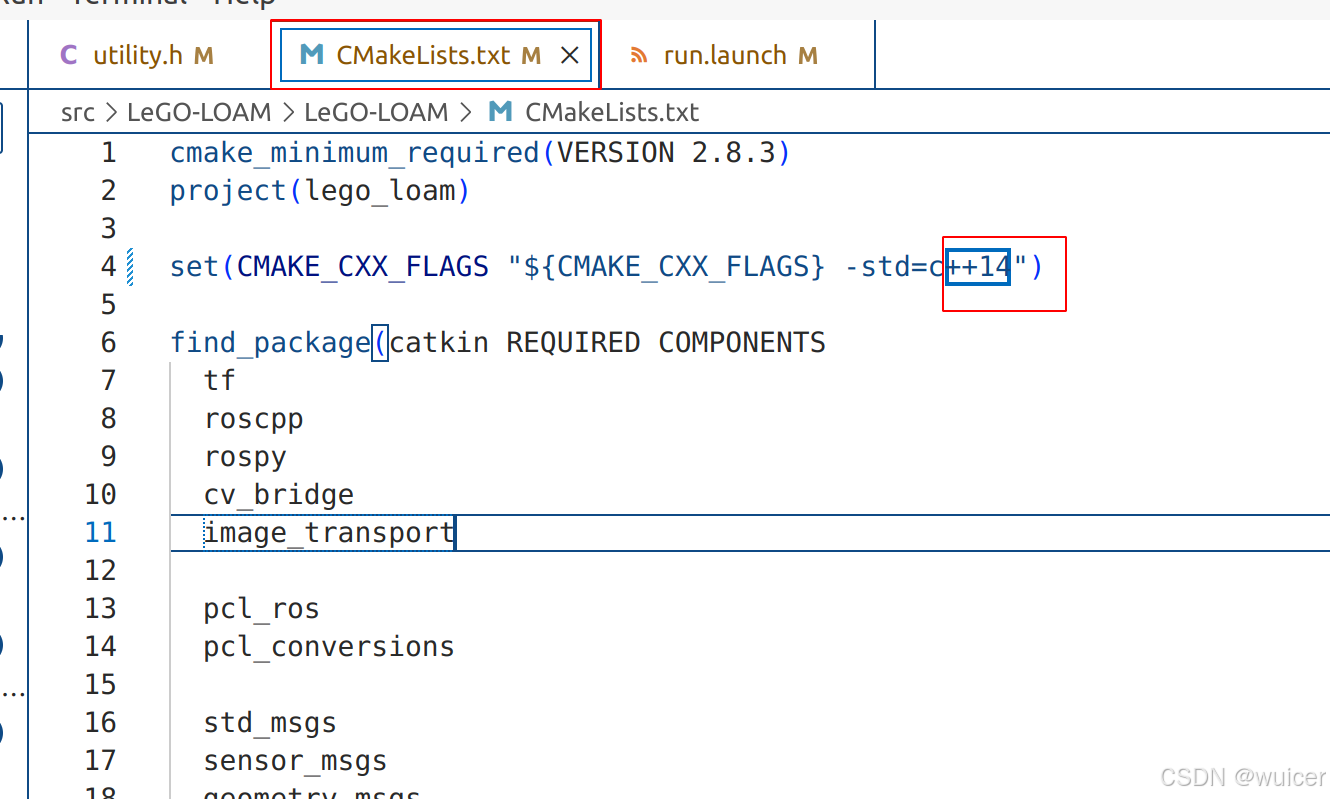Place cursor on cmake_minimum_required text
Viewport: 1330px width, 799px height.
coord(355,153)
